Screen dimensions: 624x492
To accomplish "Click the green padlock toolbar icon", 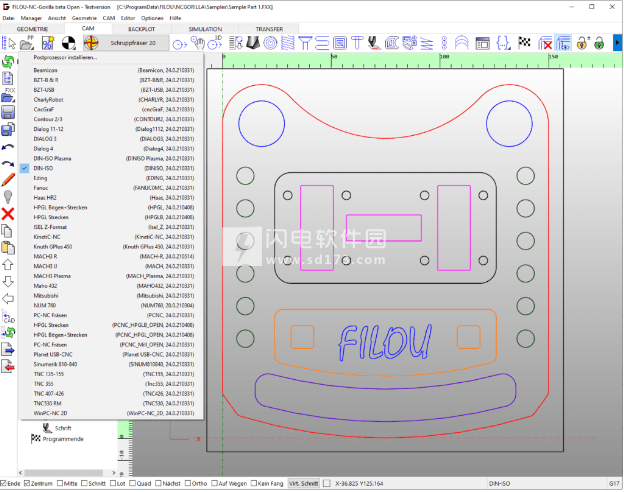I will 598,44.
